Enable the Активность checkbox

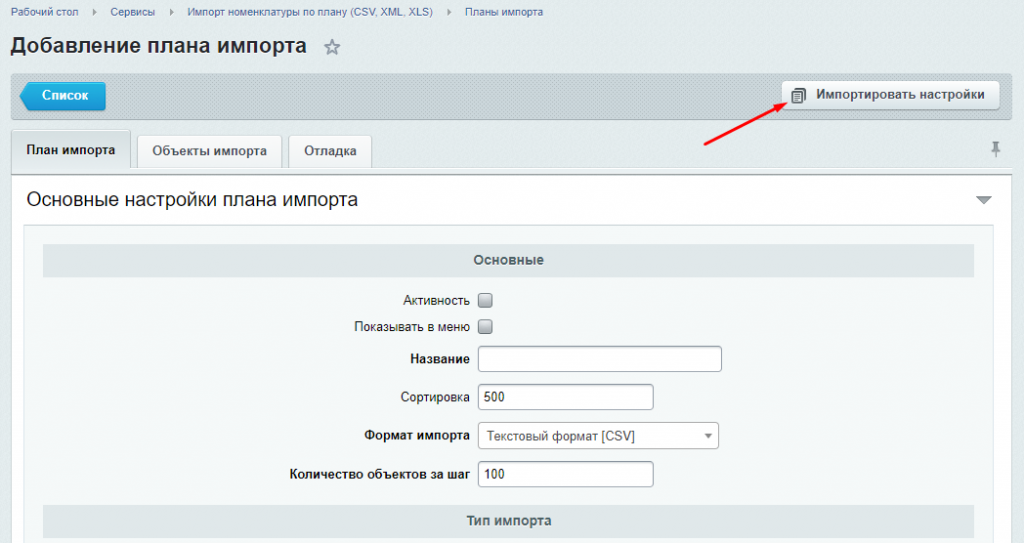pyautogui.click(x=485, y=301)
